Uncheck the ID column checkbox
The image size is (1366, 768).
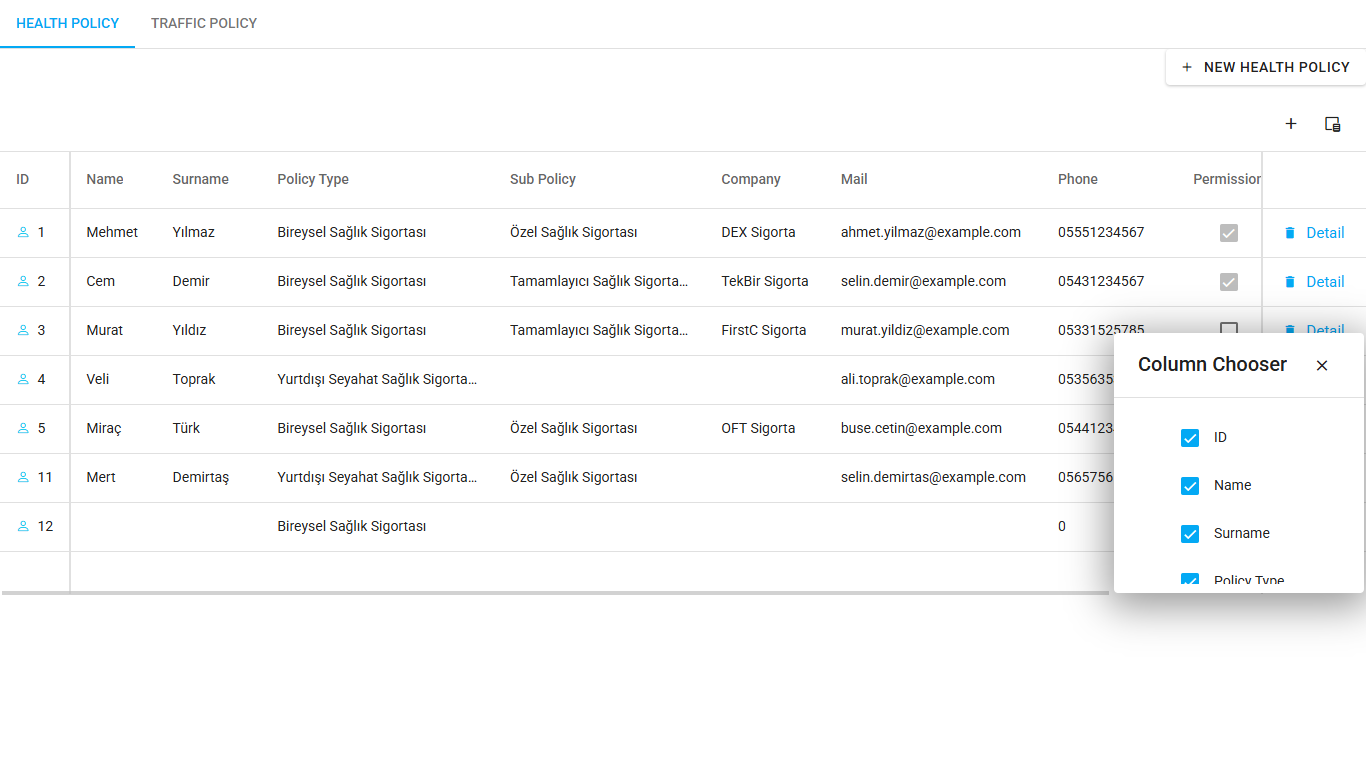point(1190,438)
